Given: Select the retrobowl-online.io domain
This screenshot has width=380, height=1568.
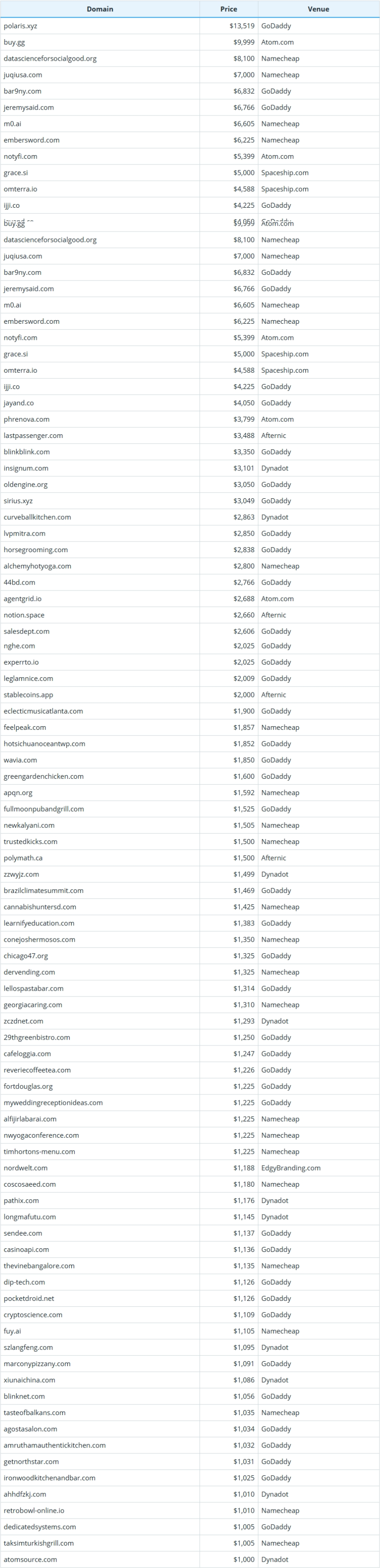Looking at the screenshot, I should click(34, 1511).
